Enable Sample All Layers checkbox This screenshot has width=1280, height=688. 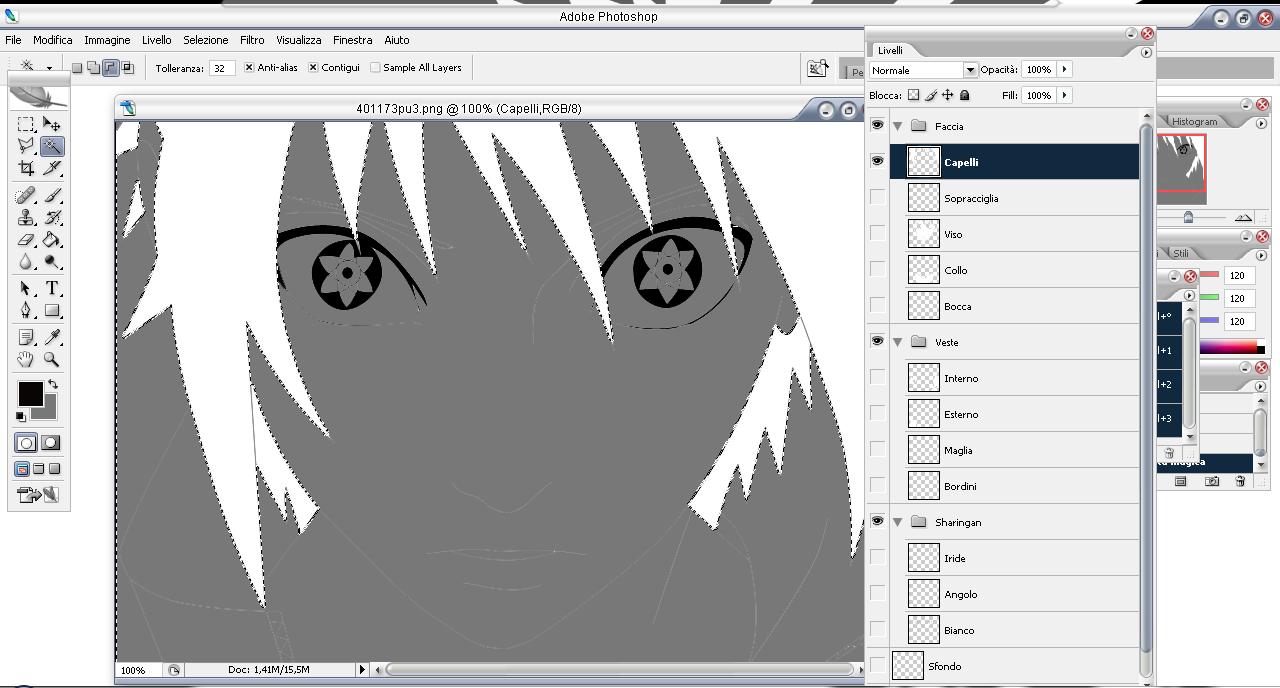click(x=375, y=68)
